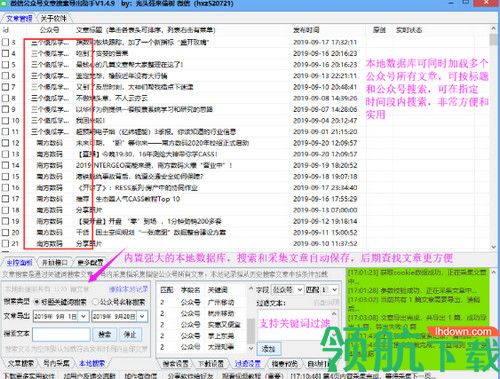The height and width of the screenshot is (379, 500).
Task: Tick the checkbox for row id 3
Action: click(5, 42)
